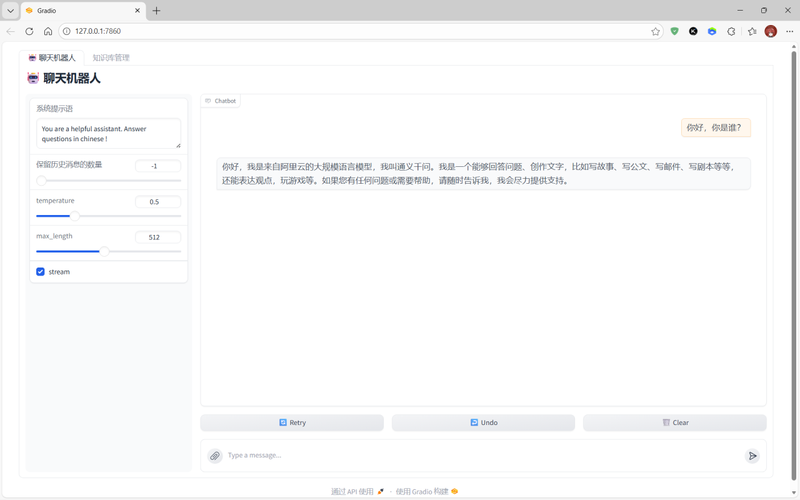Viewport: 800px width, 500px height.
Task: View site information icon in address bar
Action: (x=66, y=31)
